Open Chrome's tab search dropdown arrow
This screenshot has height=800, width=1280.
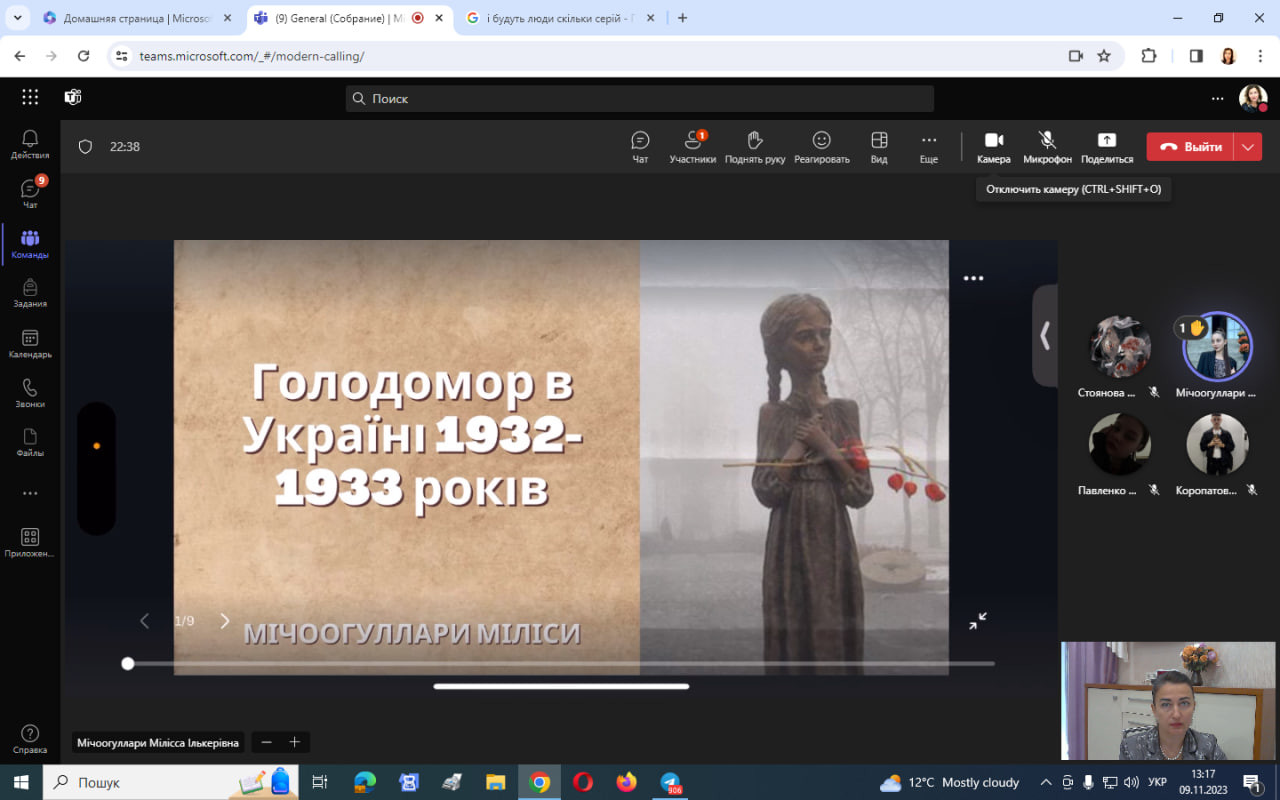tap(17, 18)
